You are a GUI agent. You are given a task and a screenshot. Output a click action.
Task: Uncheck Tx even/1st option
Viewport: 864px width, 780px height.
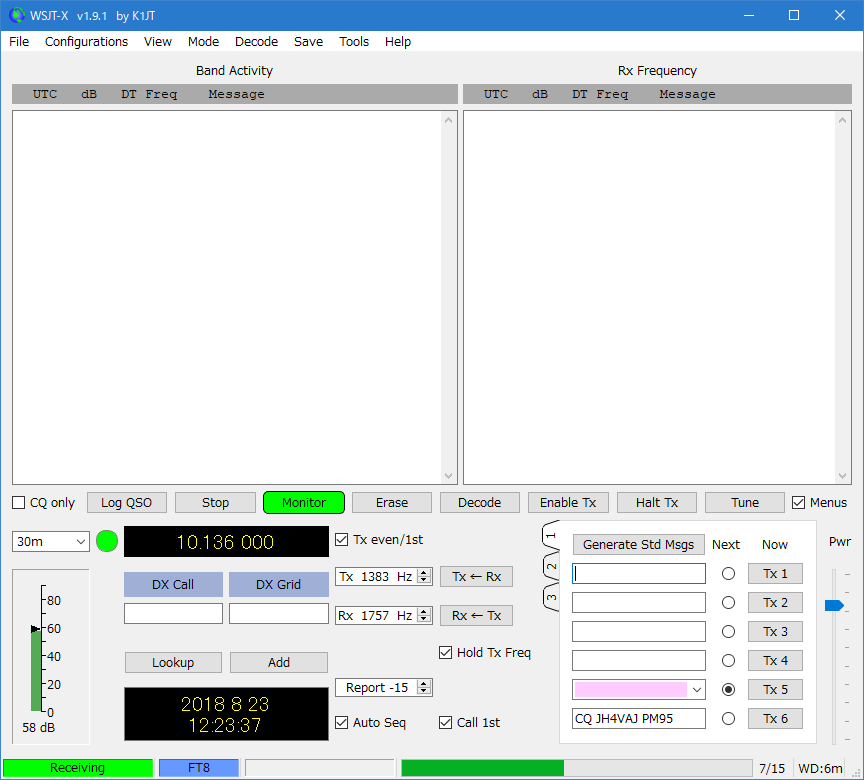coord(342,540)
